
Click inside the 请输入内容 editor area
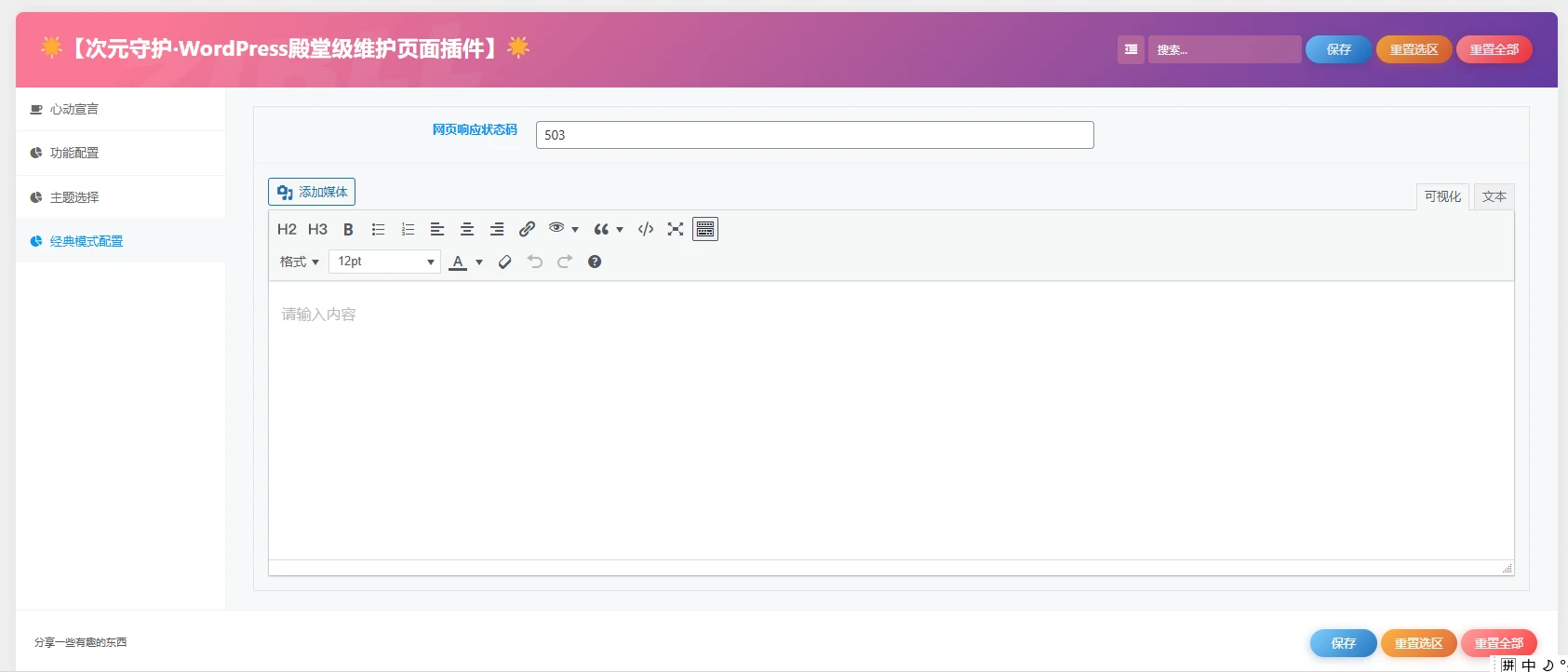click(x=891, y=420)
